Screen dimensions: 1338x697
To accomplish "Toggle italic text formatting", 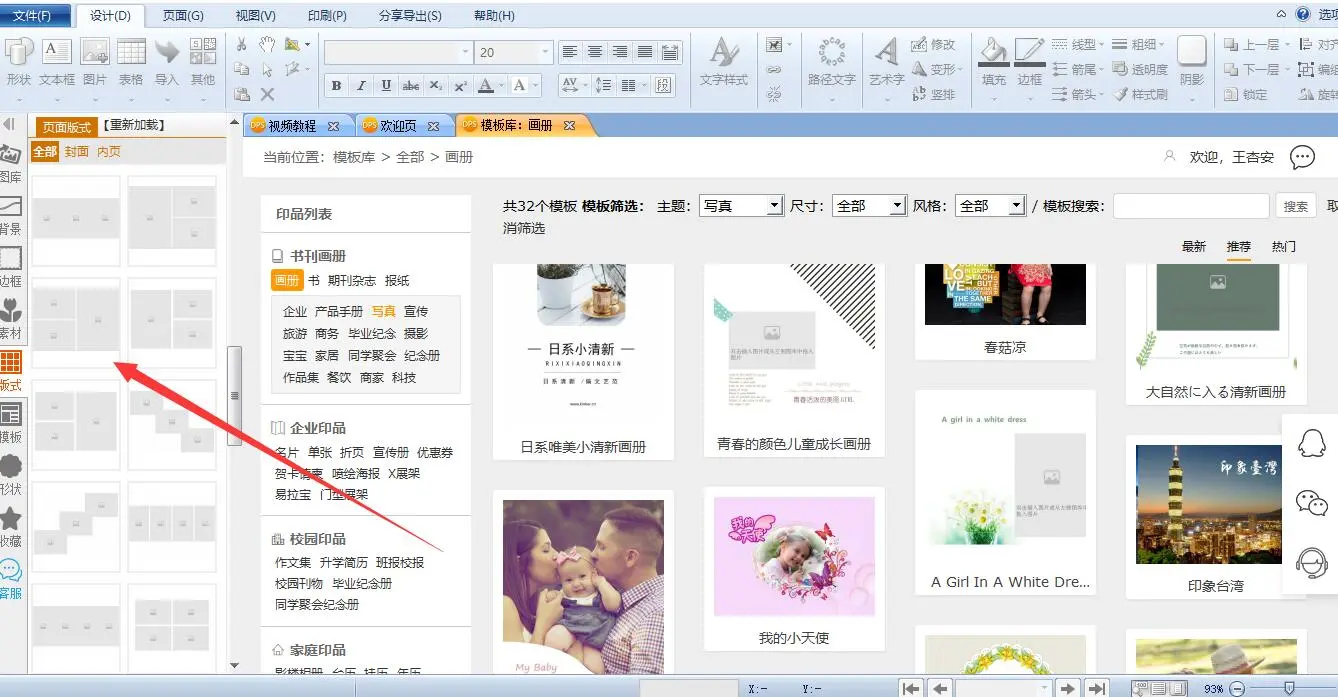I will [361, 86].
